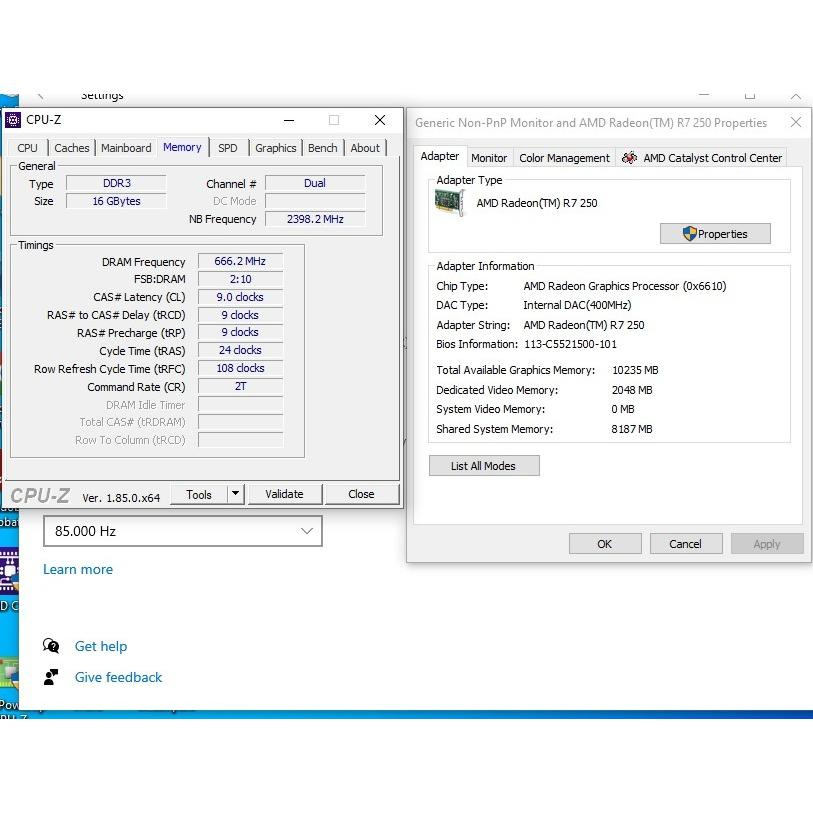Confirm the adapter properties with OK
813x813 pixels.
point(604,544)
